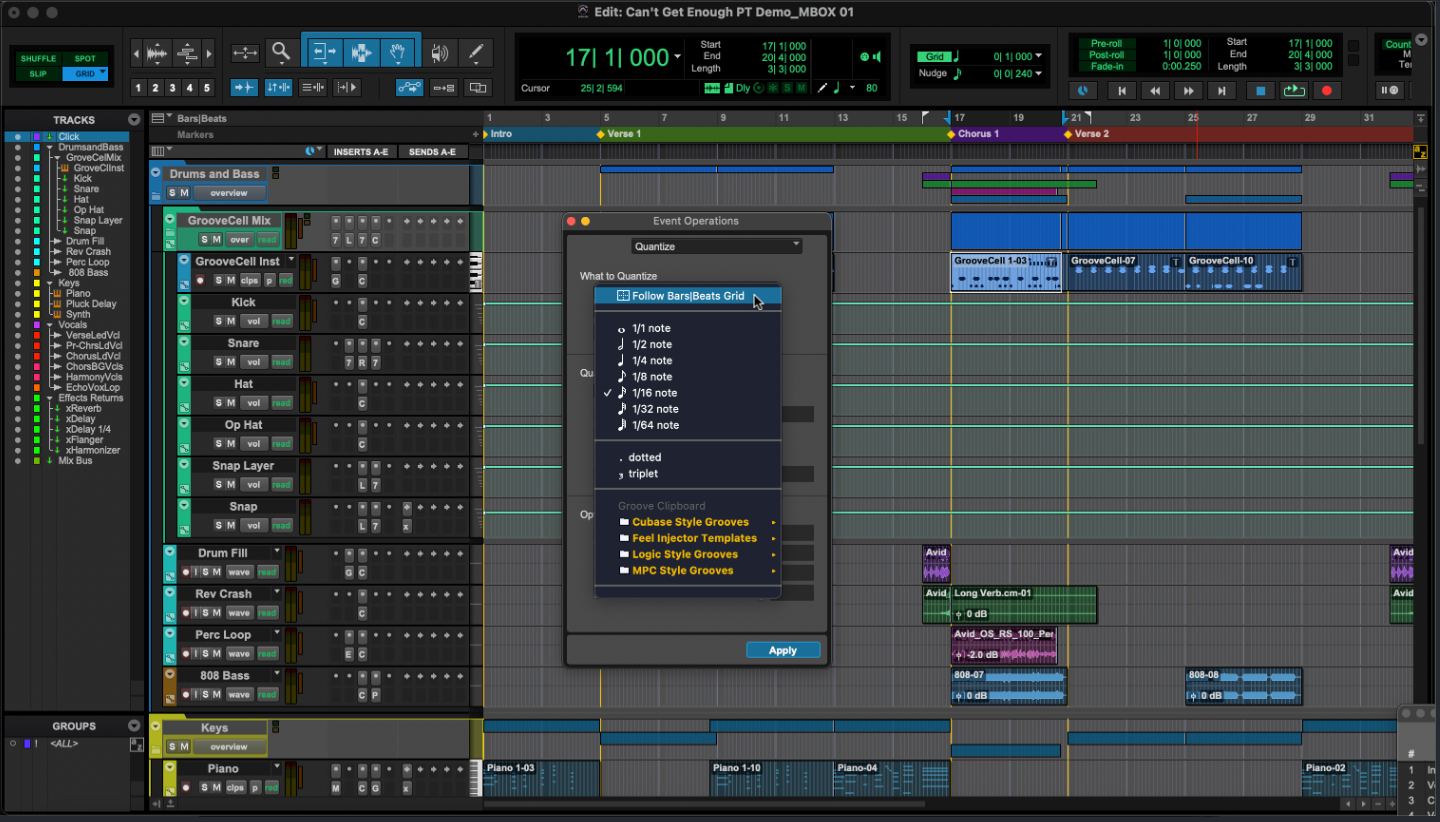1440x822 pixels.
Task: Open Cubase Style Grooves submenu
Action: pyautogui.click(x=687, y=522)
